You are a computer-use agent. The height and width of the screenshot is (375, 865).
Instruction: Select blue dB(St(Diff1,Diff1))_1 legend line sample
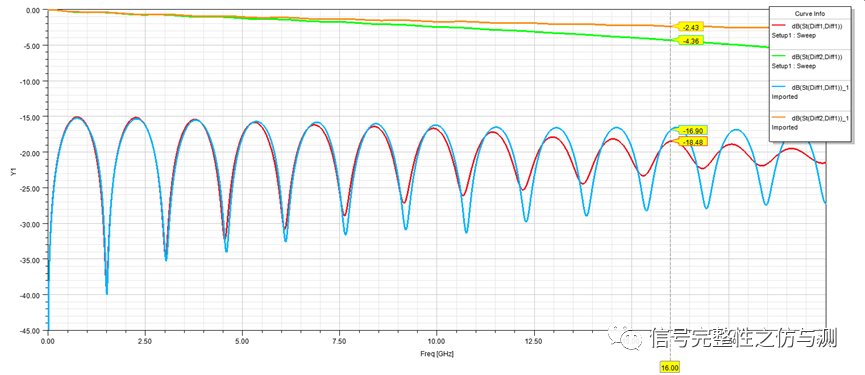[779, 87]
